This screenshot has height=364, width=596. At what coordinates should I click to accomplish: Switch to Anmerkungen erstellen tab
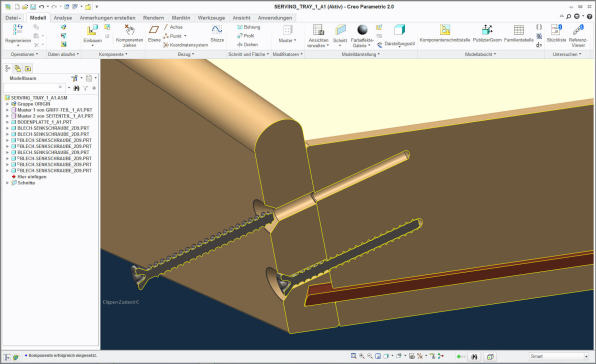[x=107, y=18]
